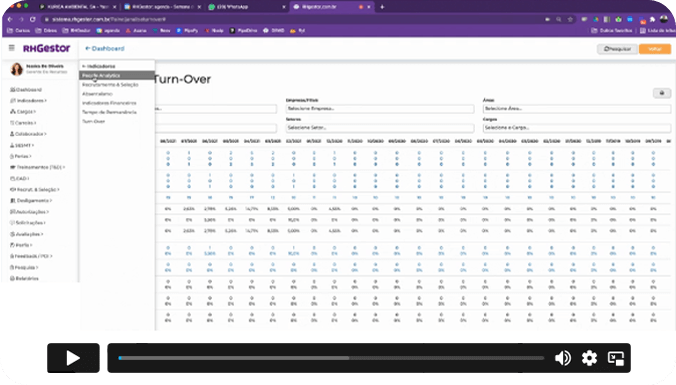The image size is (676, 385).
Task: Open the Asana bookmark
Action: (x=136, y=31)
